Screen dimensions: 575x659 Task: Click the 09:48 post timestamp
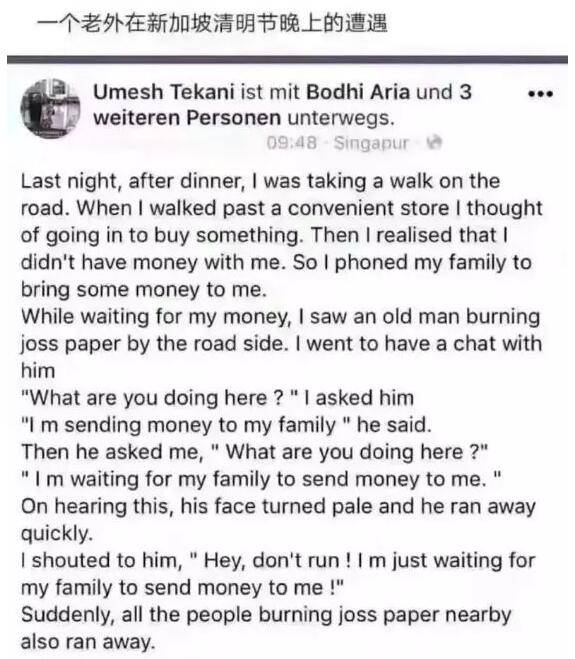[291, 143]
